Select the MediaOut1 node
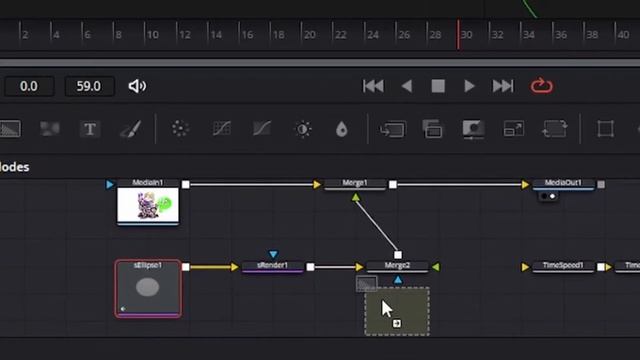Viewport: 640px width, 360px height. click(x=563, y=184)
